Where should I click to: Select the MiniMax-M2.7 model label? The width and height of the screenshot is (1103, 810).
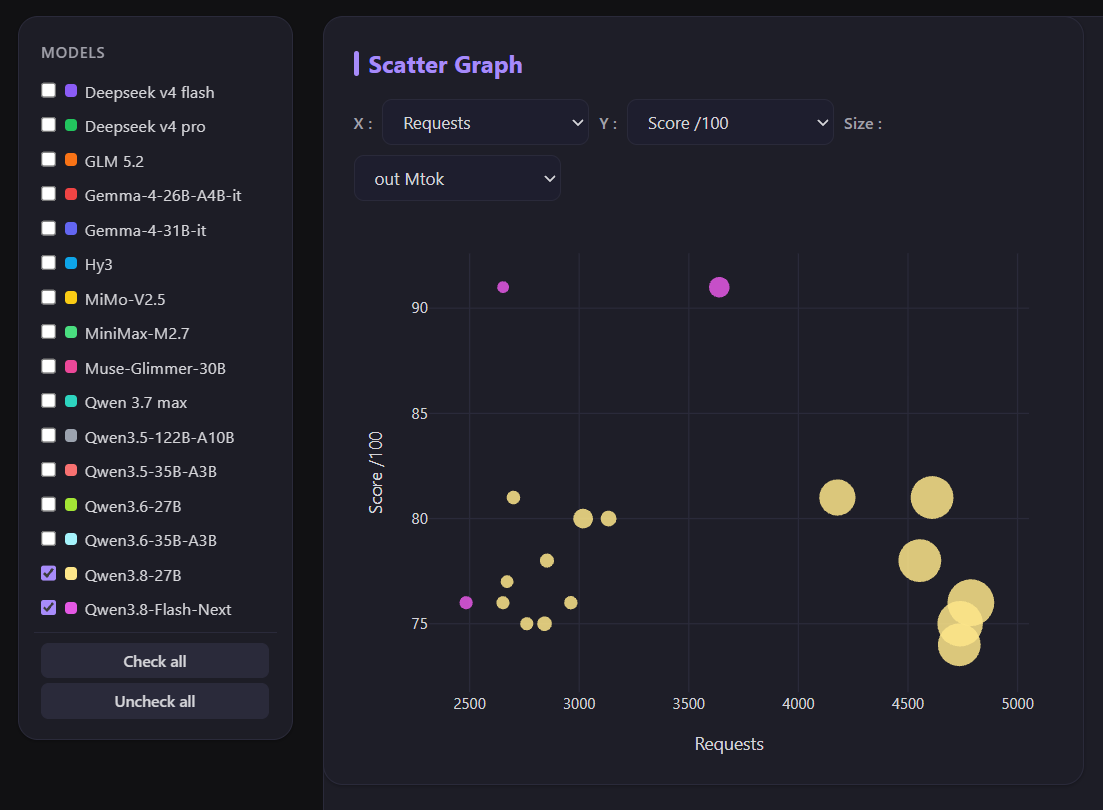pyautogui.click(x=137, y=334)
